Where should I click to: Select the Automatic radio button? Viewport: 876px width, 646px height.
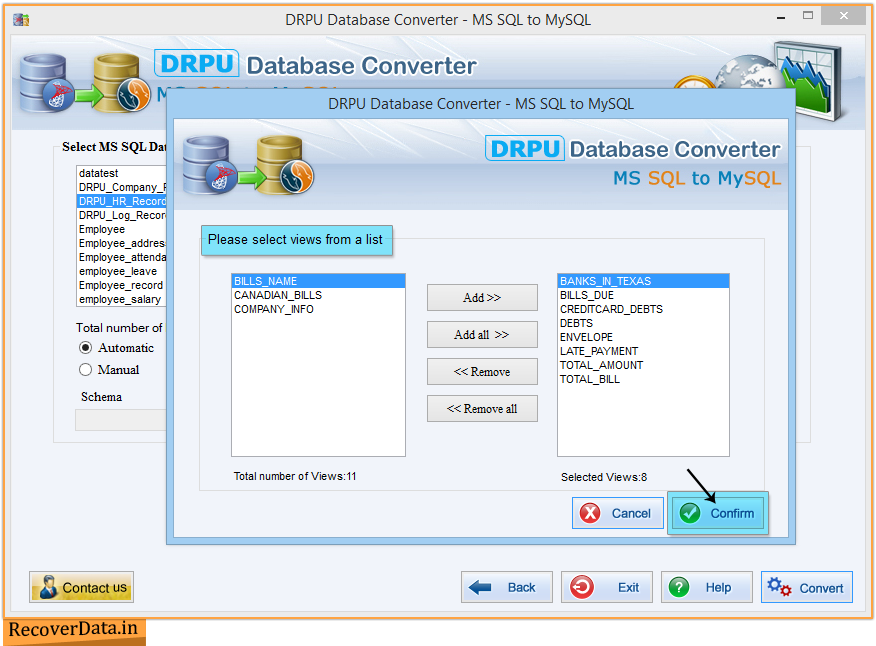(85, 348)
